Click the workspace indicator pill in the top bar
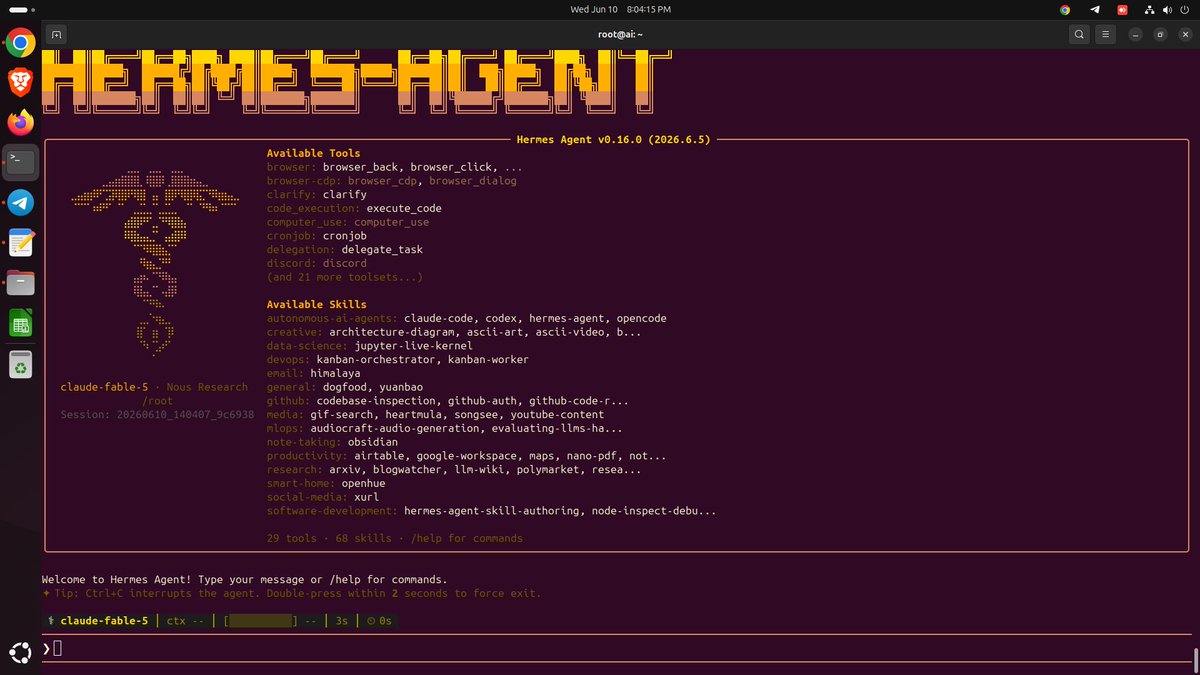 coord(20,9)
